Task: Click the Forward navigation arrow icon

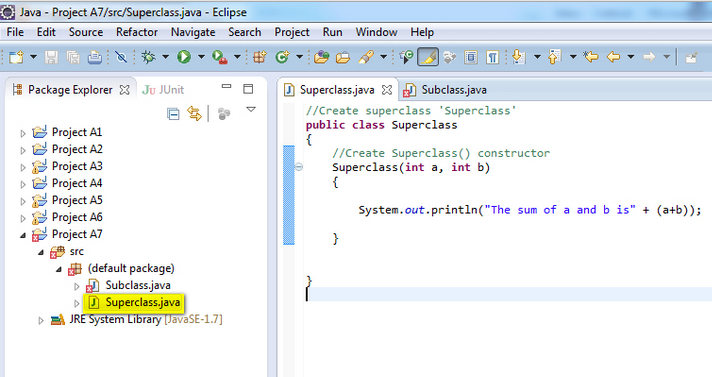Action: pos(649,57)
